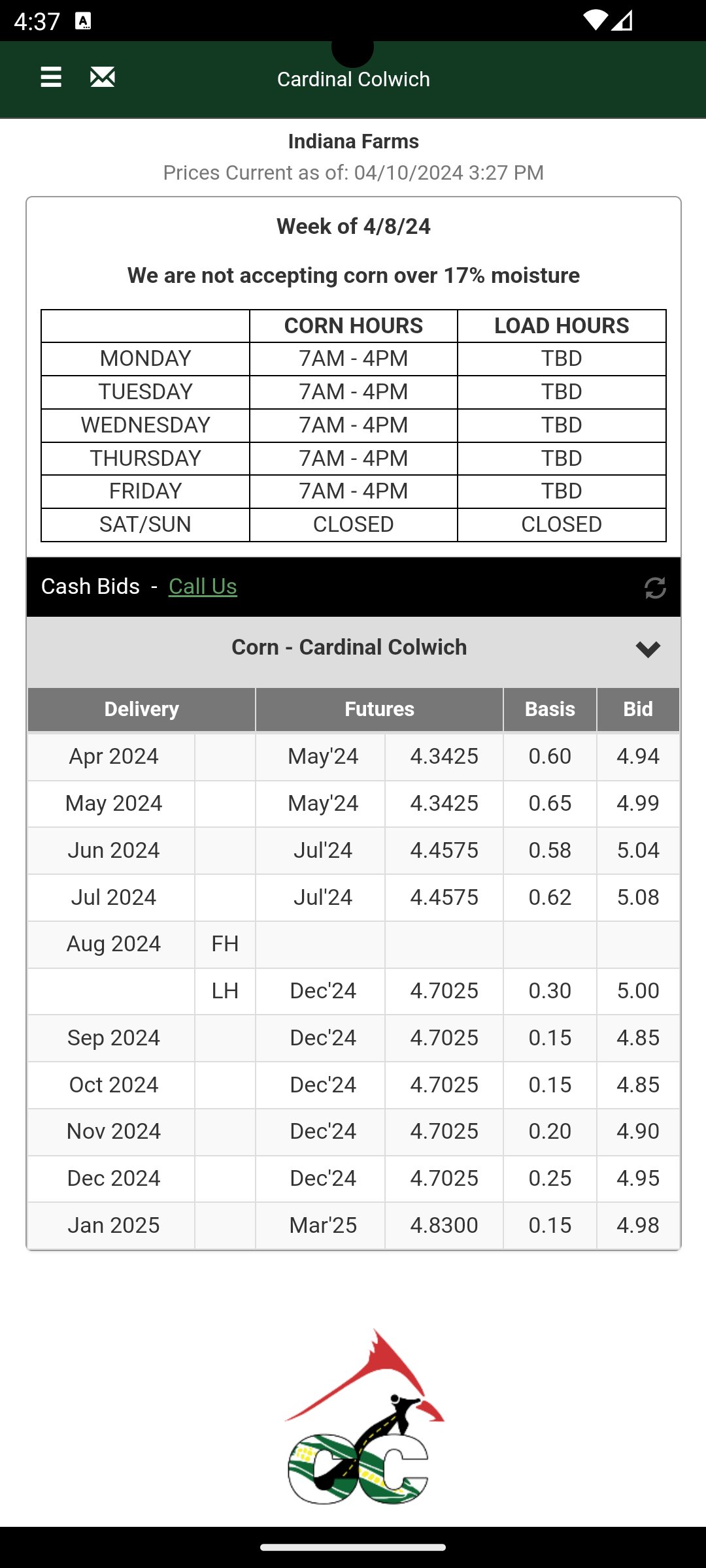Tap the Cardinal Colwich logo image
Image resolution: width=706 pixels, height=1568 pixels.
coord(363,1418)
